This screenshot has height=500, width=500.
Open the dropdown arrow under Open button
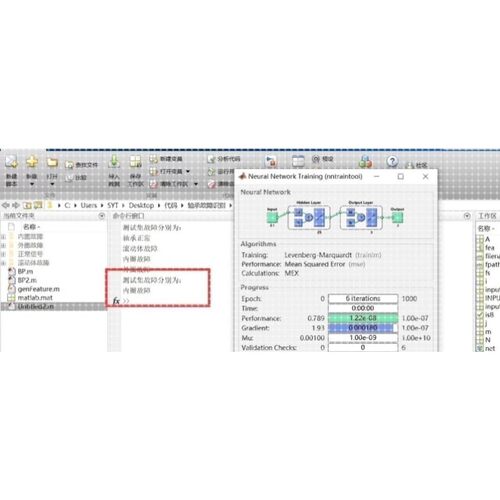[x=52, y=184]
